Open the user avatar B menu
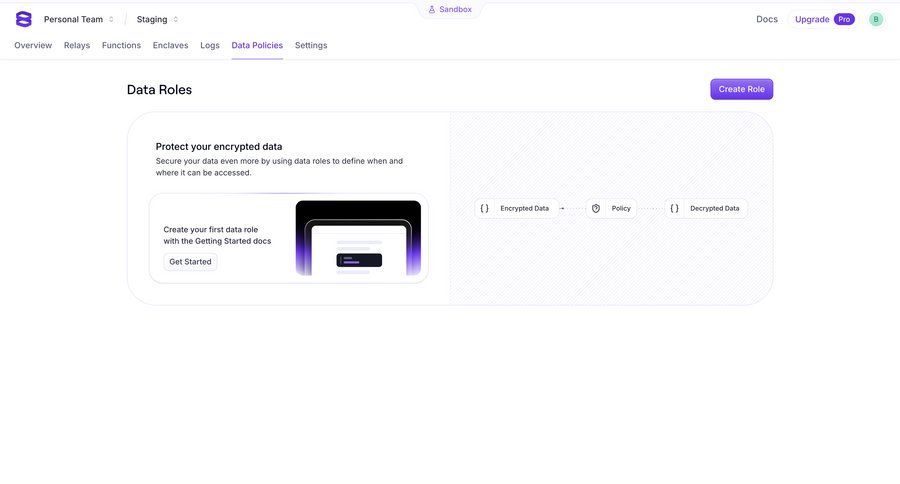 [875, 19]
